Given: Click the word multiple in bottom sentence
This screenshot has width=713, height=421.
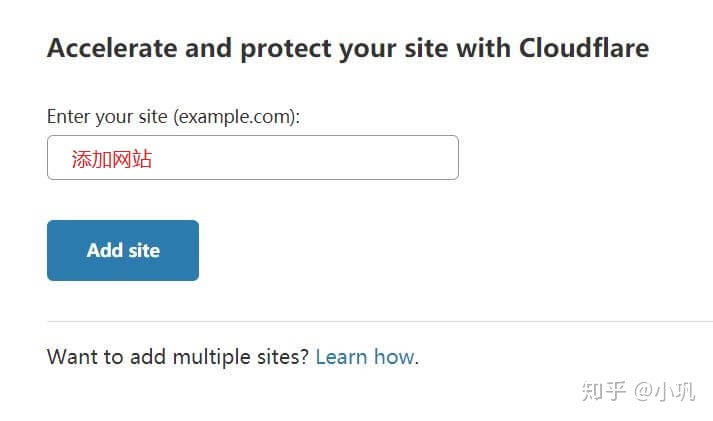Looking at the screenshot, I should [x=211, y=357].
